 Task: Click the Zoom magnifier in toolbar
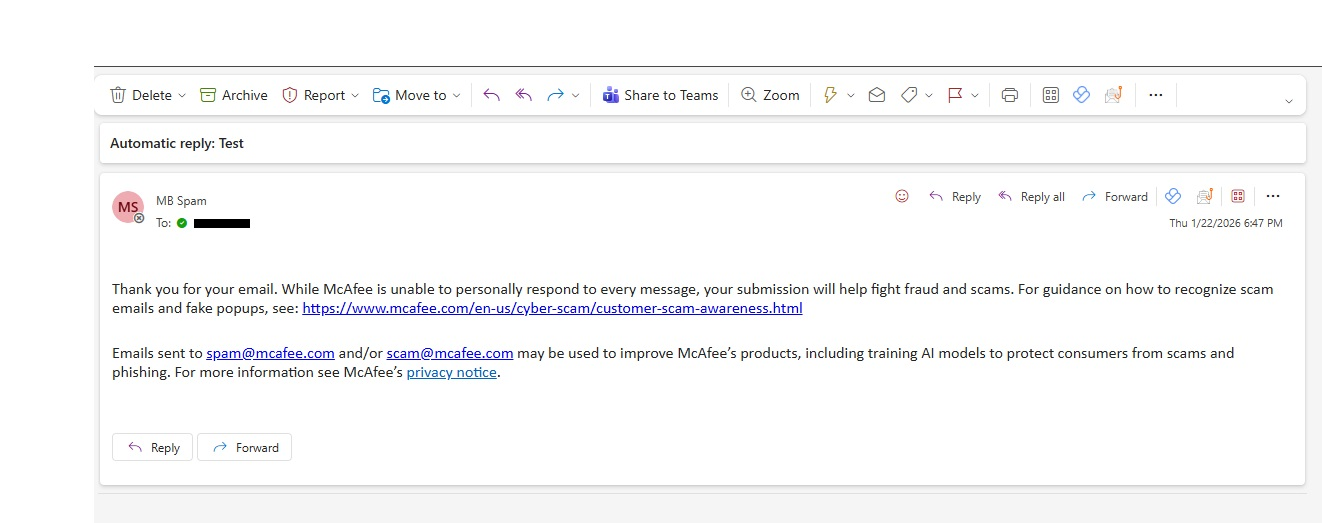pos(770,95)
